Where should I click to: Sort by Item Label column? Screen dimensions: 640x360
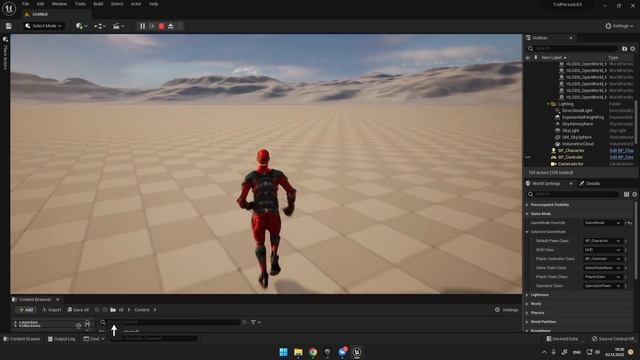(x=553, y=58)
